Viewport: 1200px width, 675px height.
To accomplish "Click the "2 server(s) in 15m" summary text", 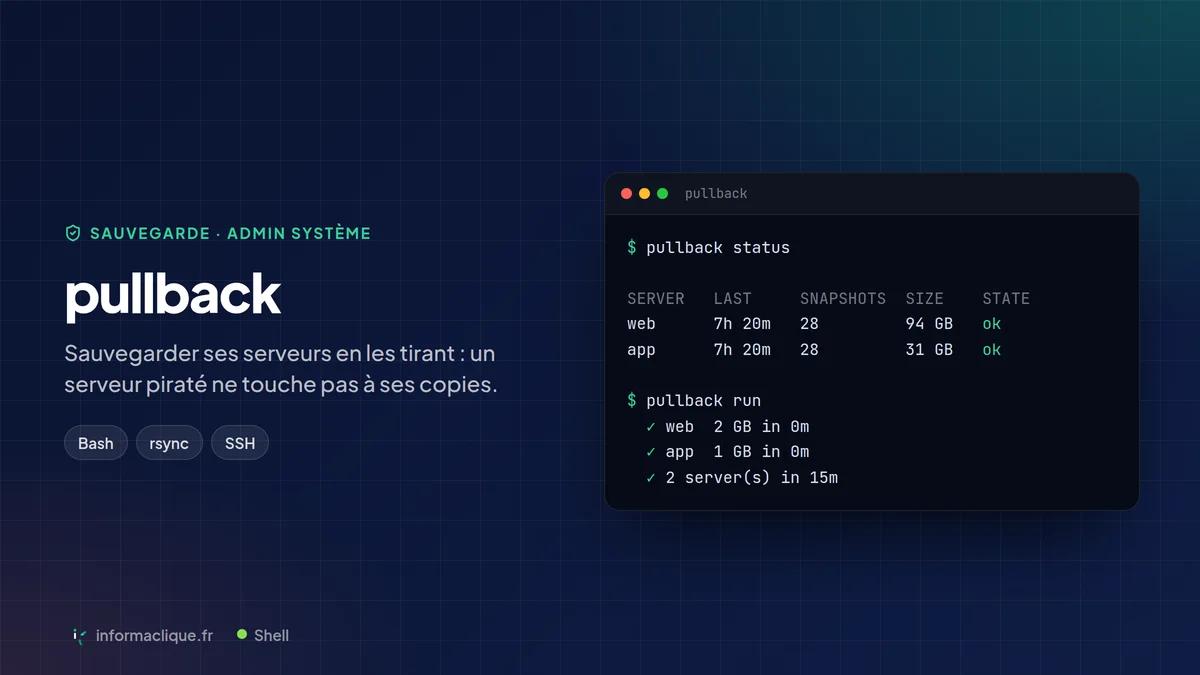I will (x=752, y=478).
